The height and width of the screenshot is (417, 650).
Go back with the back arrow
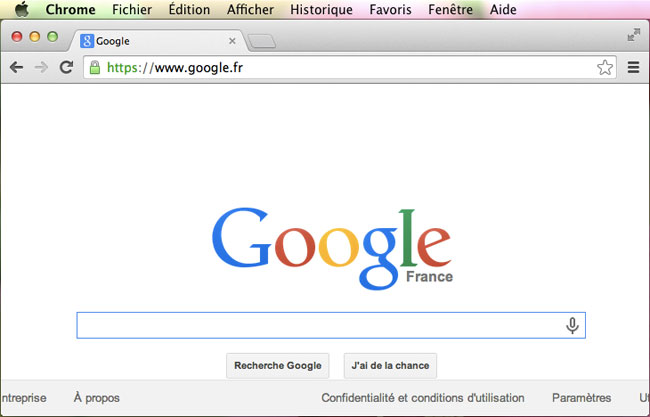click(x=16, y=67)
